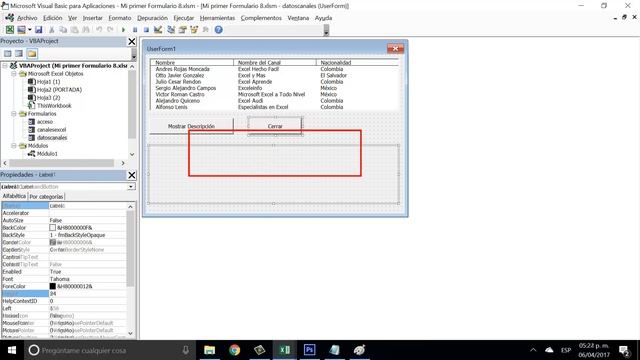Select Hoja1 (1) in project tree
640x360 pixels.
tap(48, 82)
